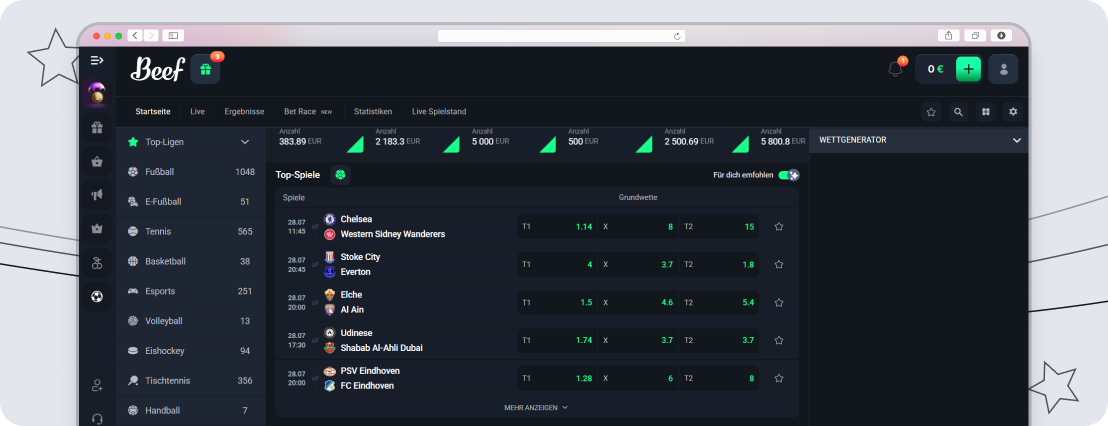Viewport: 1108px width, 426px height.
Task: Select Tennis in sports list
Action: coord(191,231)
